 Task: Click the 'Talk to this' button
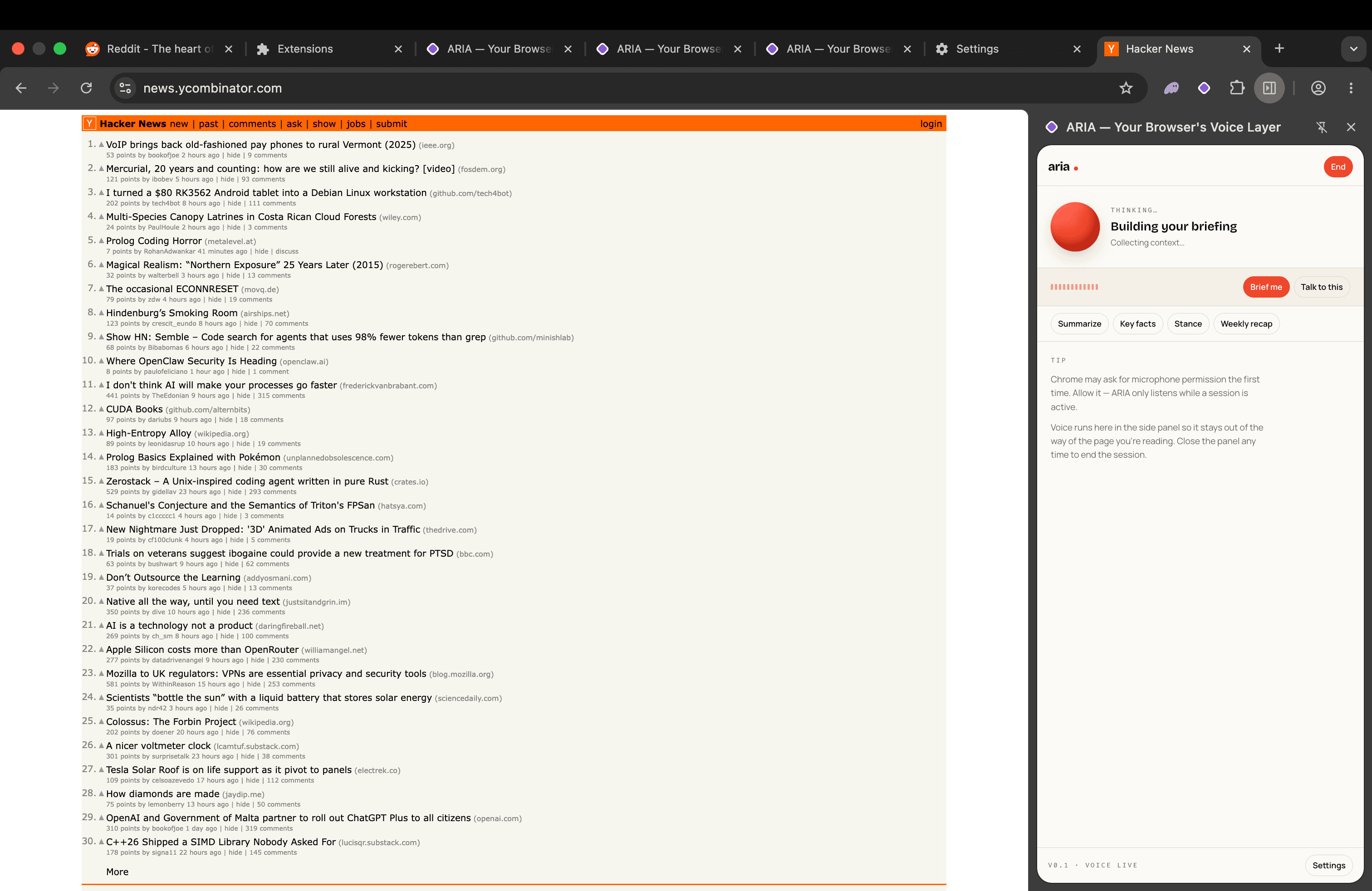pos(1321,286)
